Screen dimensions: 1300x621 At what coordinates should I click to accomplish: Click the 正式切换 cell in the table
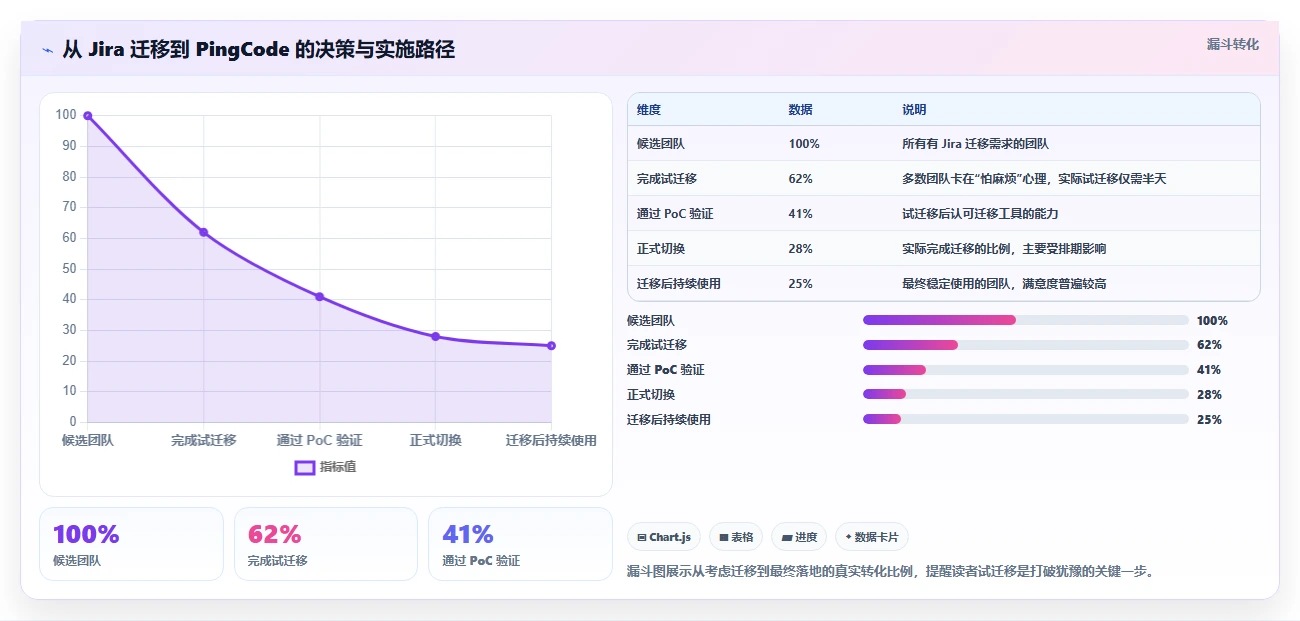tap(661, 249)
